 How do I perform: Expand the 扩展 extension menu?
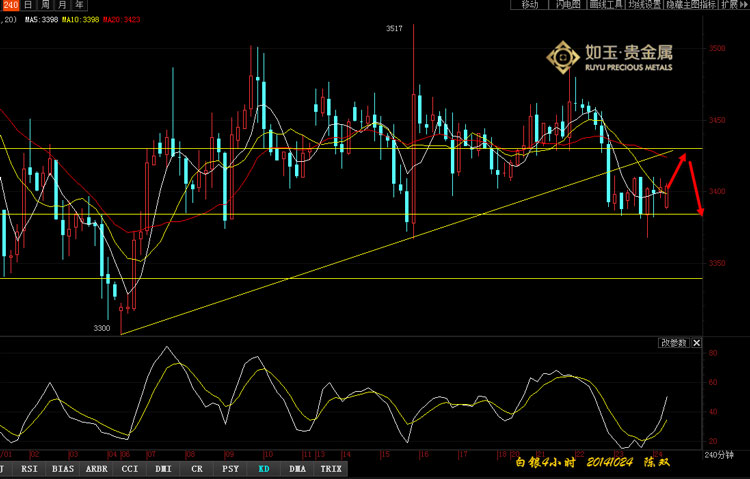pyautogui.click(x=733, y=5)
